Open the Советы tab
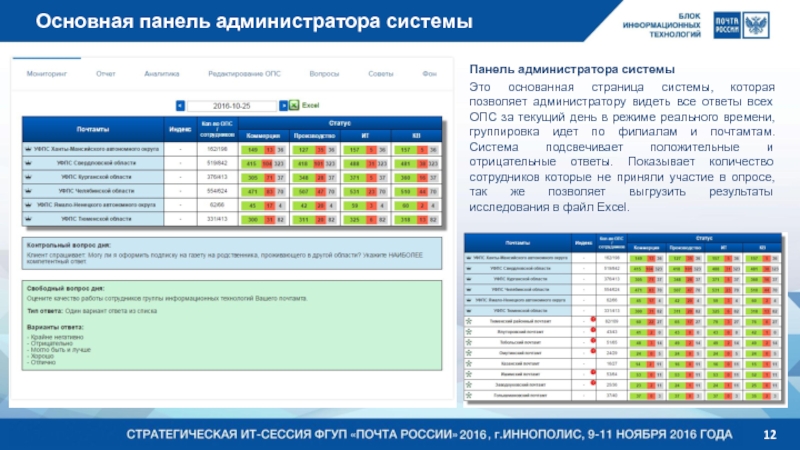This screenshot has height=450, width=800. tap(381, 74)
